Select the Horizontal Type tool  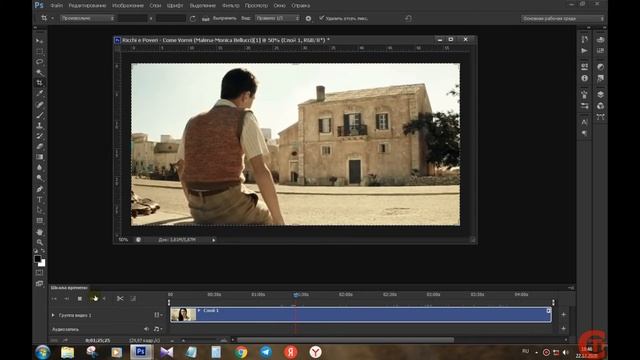tap(40, 200)
